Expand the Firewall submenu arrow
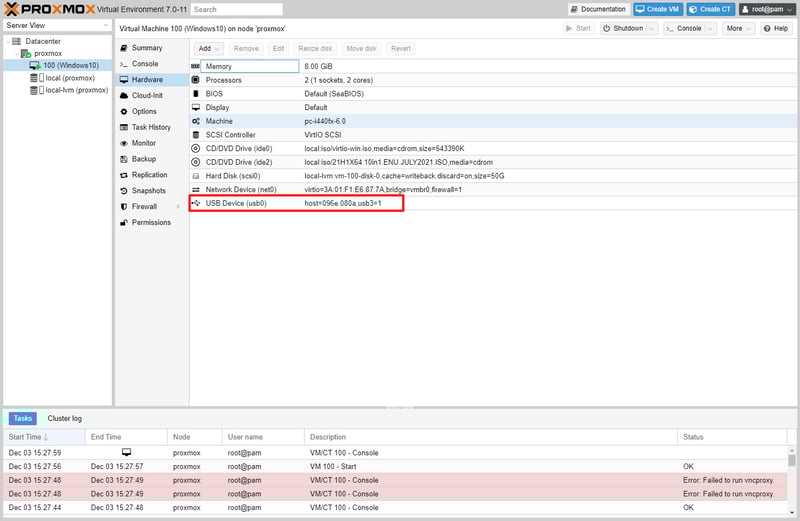This screenshot has height=521, width=800. click(x=179, y=206)
